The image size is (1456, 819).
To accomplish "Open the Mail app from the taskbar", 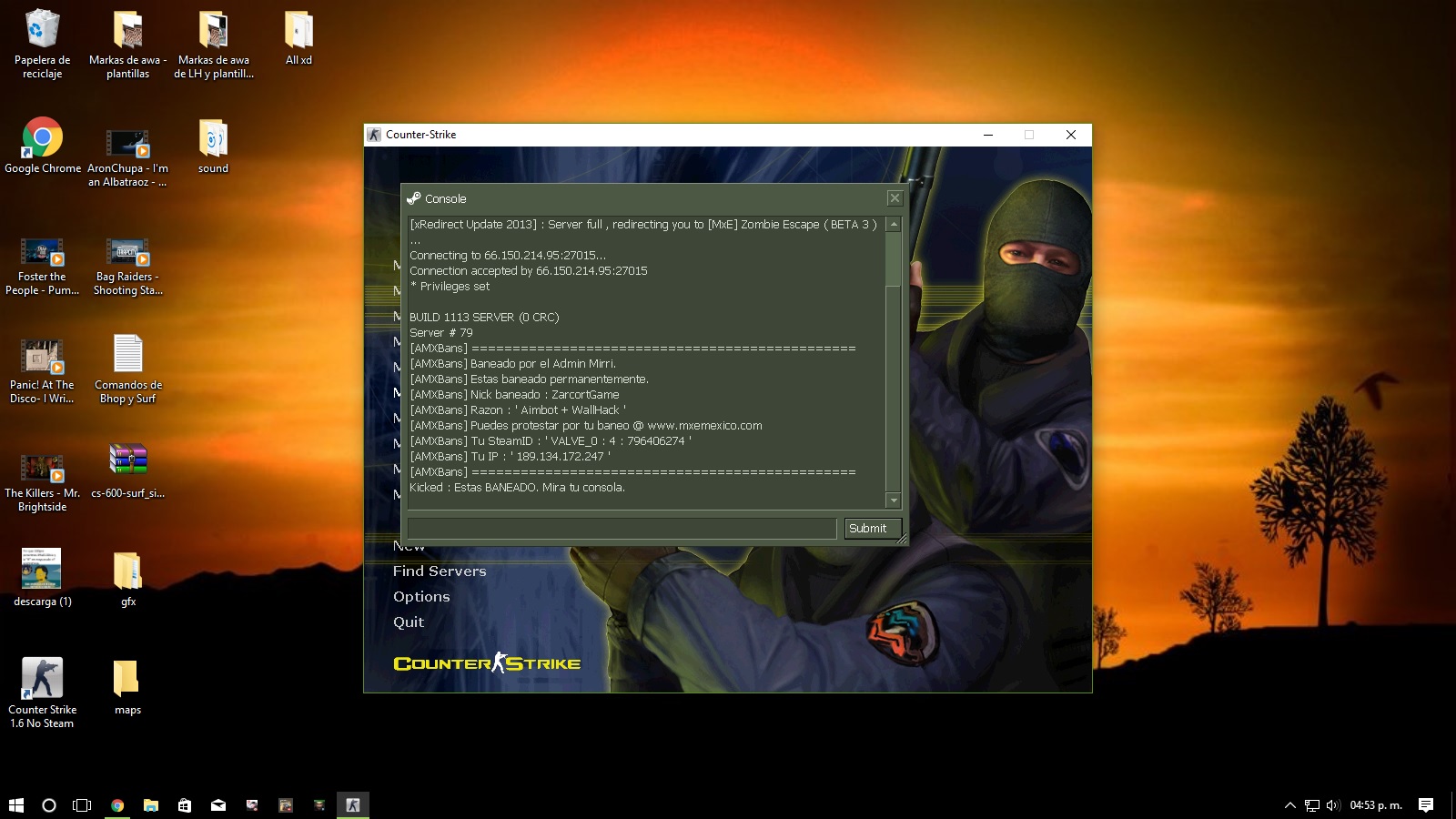I will (218, 804).
